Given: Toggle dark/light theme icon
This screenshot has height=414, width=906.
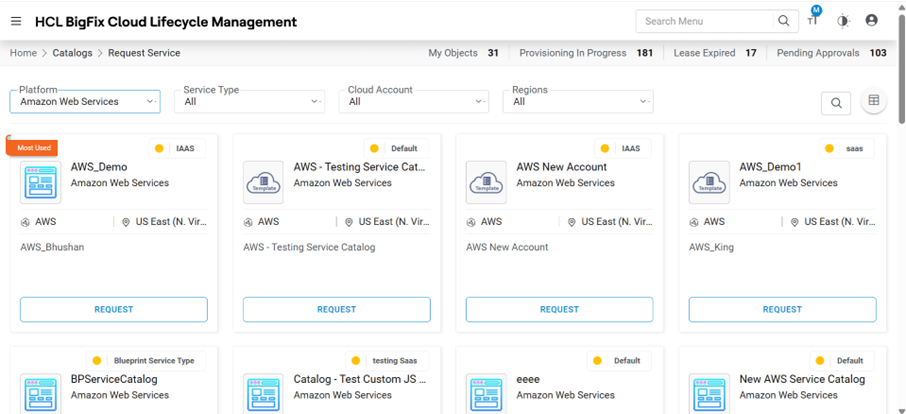Looking at the screenshot, I should pyautogui.click(x=843, y=21).
